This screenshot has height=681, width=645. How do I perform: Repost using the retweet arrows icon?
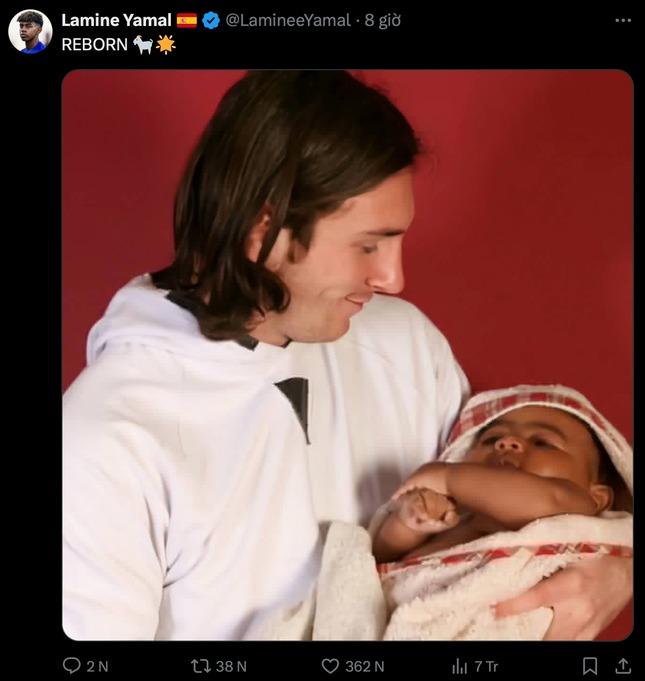tap(200, 665)
